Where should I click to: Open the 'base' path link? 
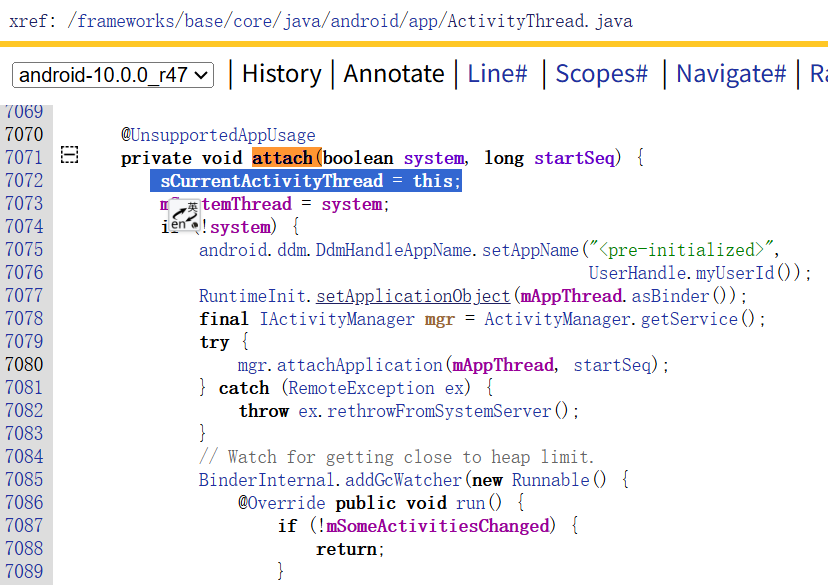[x=204, y=21]
